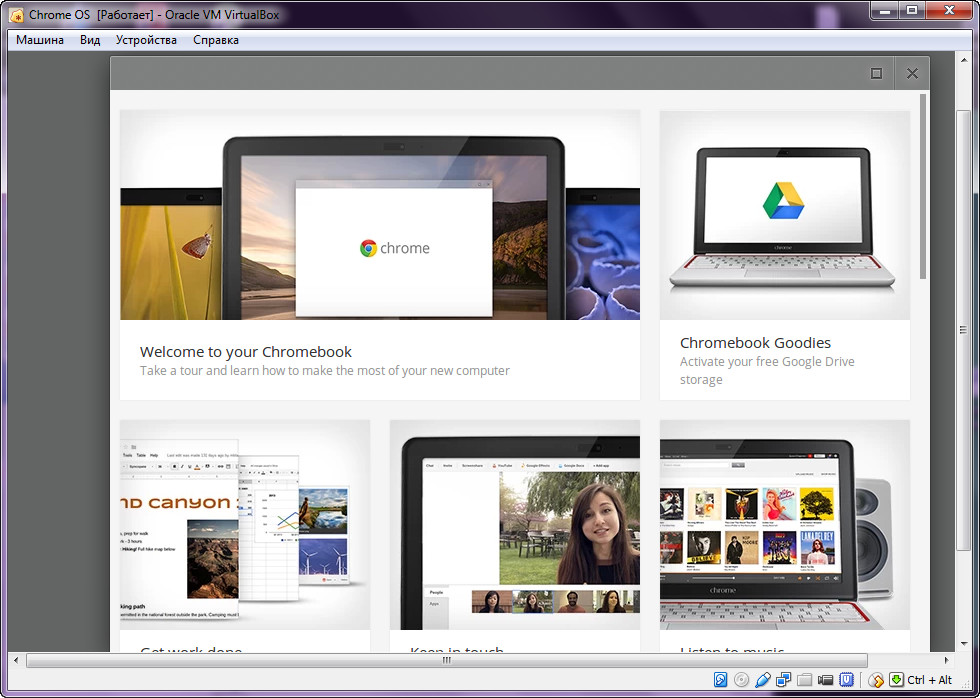Image resolution: width=980 pixels, height=698 pixels.
Task: Click the Google Drive laptop image
Action: (x=784, y=215)
